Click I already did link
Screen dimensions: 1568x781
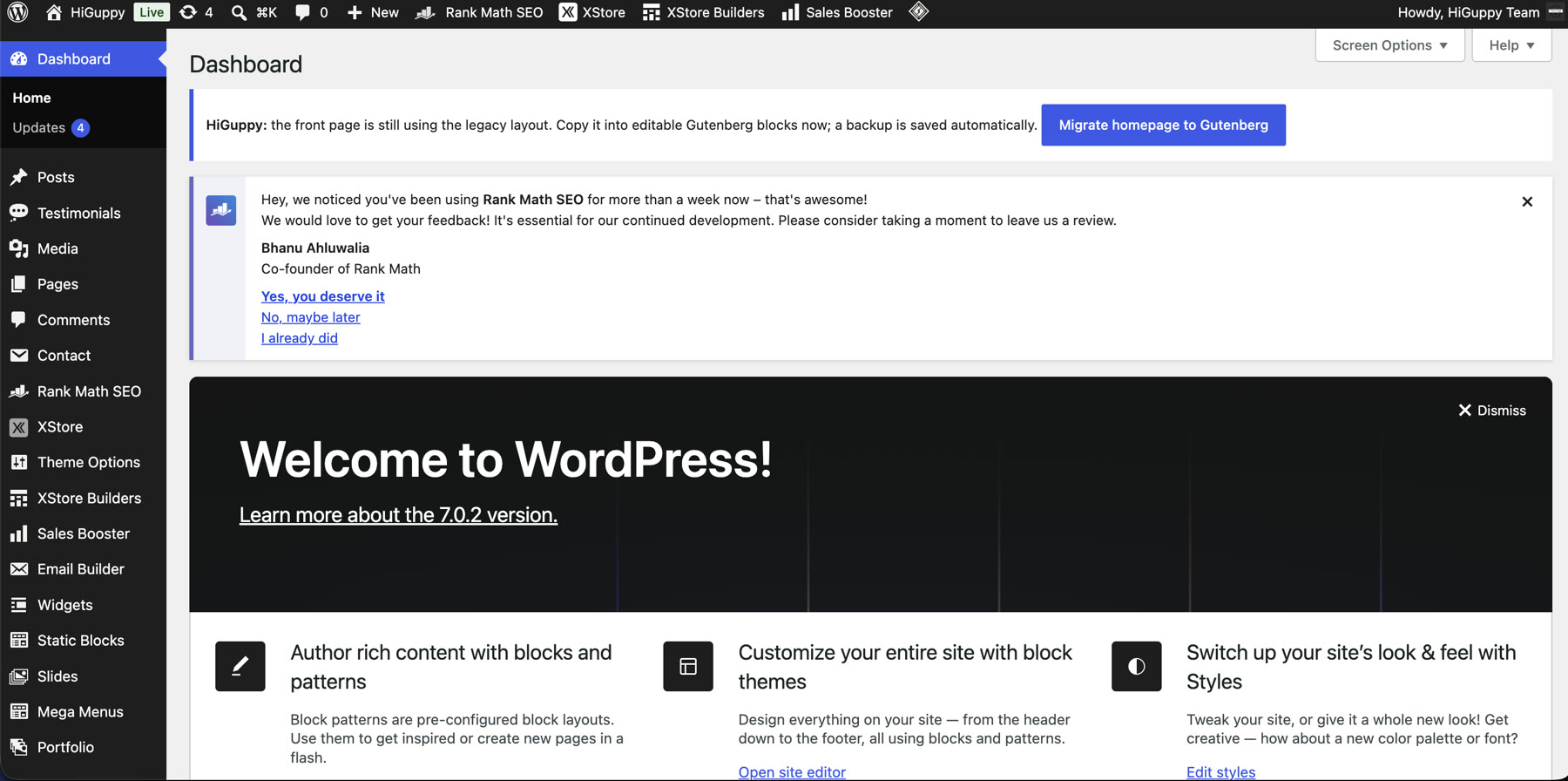[x=300, y=338]
